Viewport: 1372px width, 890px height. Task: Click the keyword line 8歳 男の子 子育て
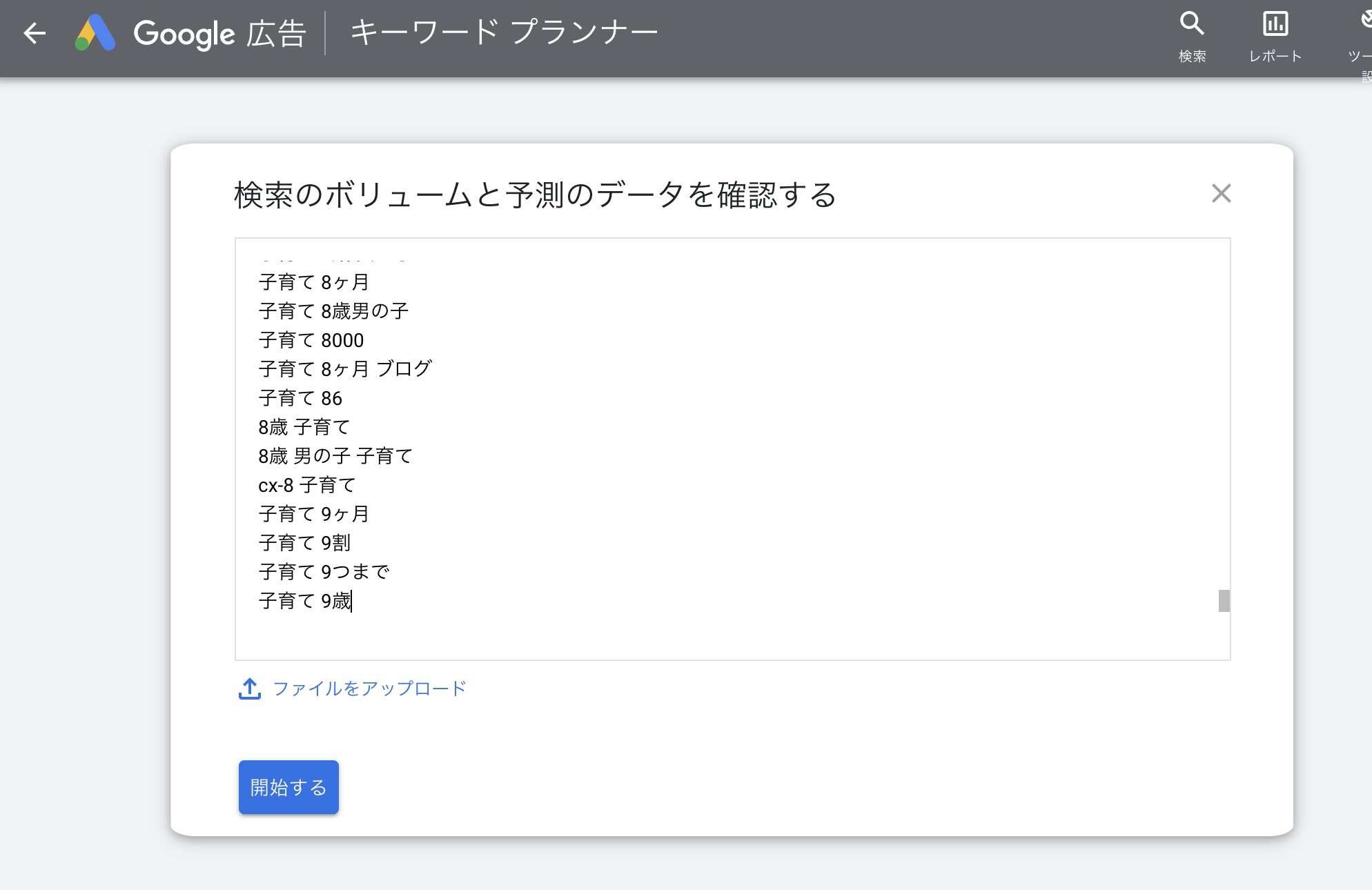click(x=335, y=456)
